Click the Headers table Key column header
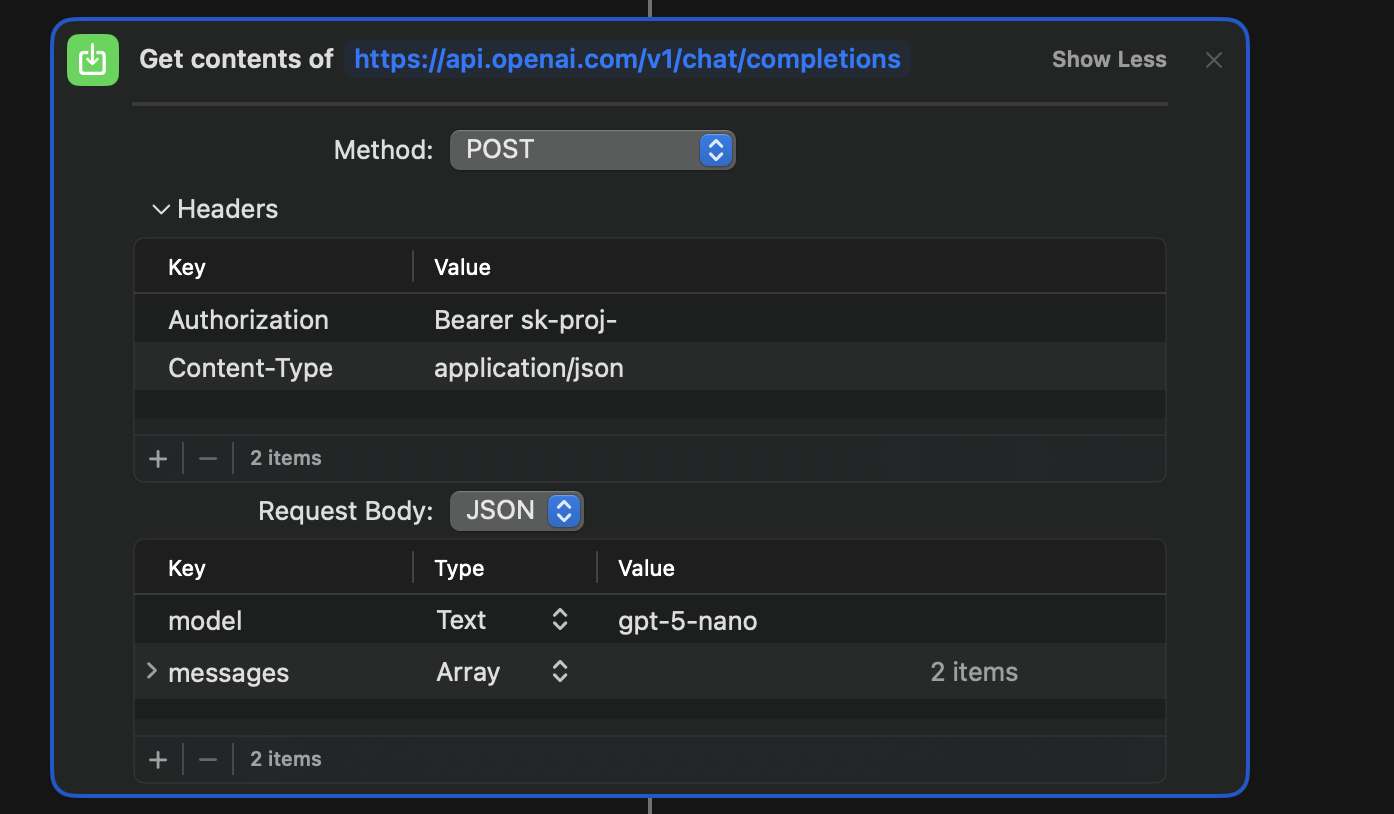1394x814 pixels. [187, 267]
